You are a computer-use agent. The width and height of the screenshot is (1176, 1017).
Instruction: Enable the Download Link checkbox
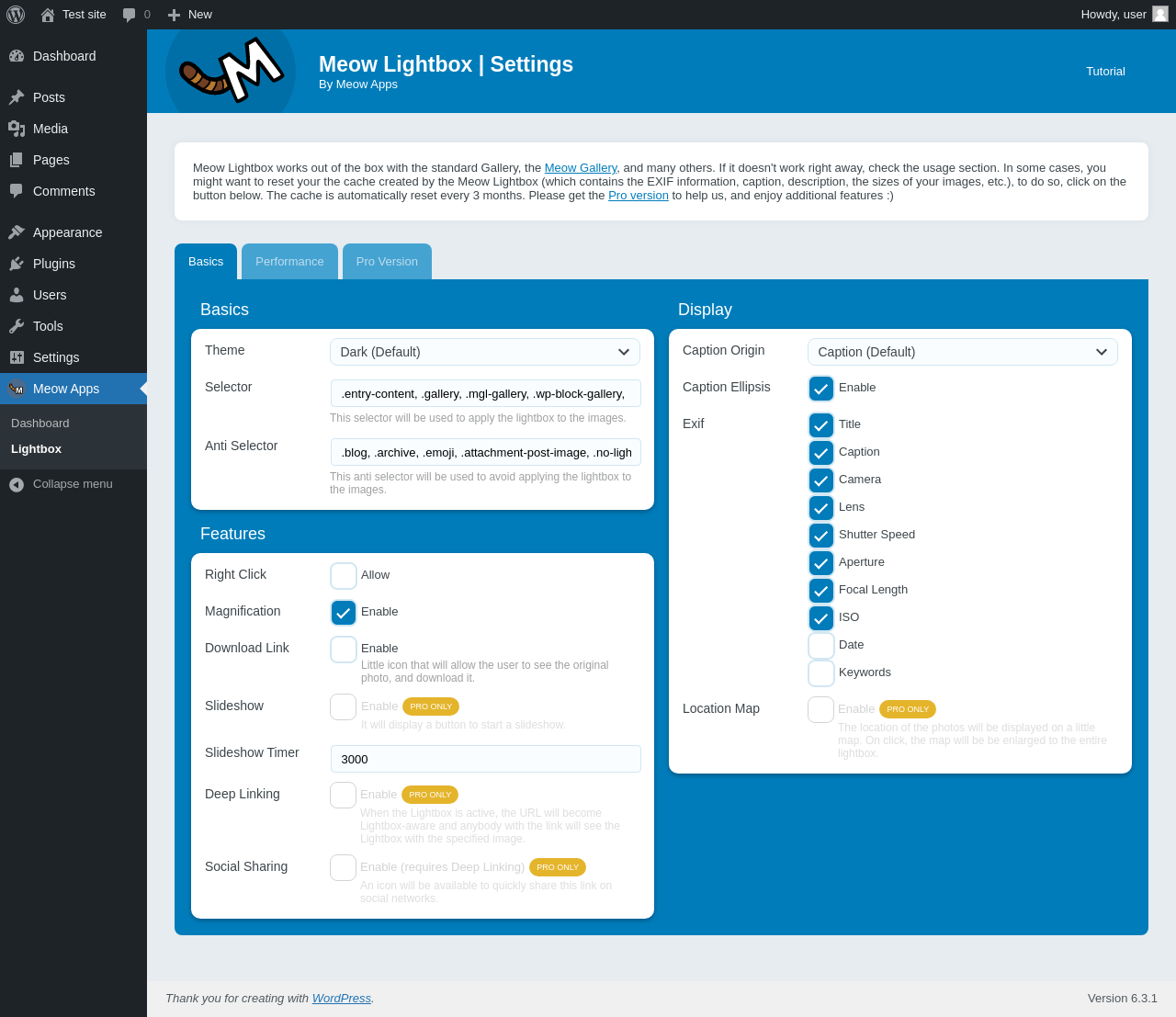click(x=344, y=650)
